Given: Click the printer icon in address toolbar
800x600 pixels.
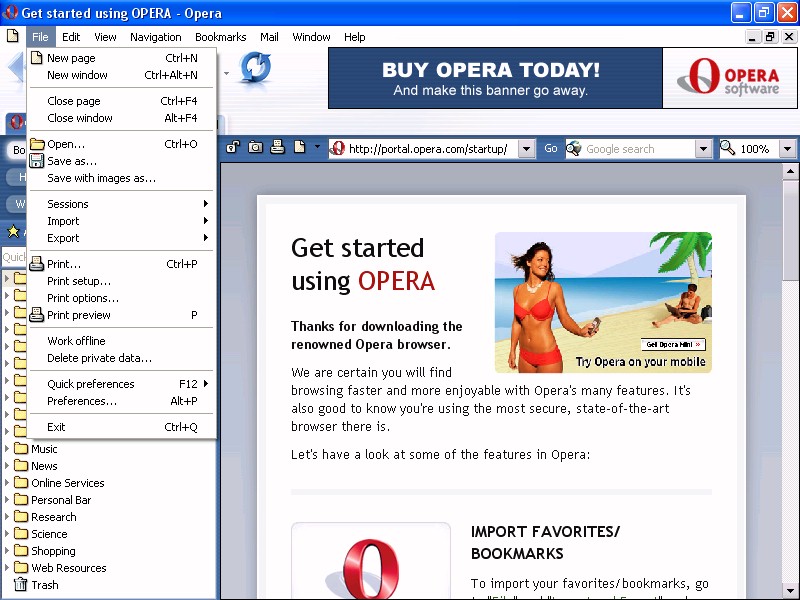Looking at the screenshot, I should click(x=277, y=147).
